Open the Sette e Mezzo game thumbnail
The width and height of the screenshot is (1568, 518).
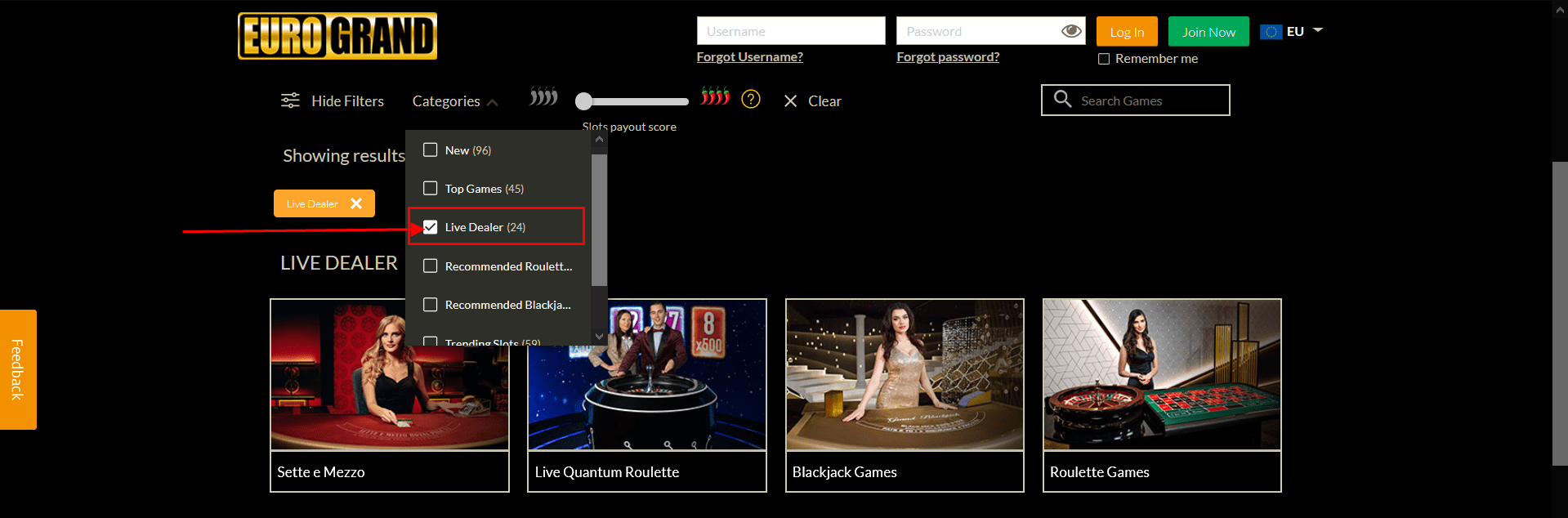click(x=390, y=375)
